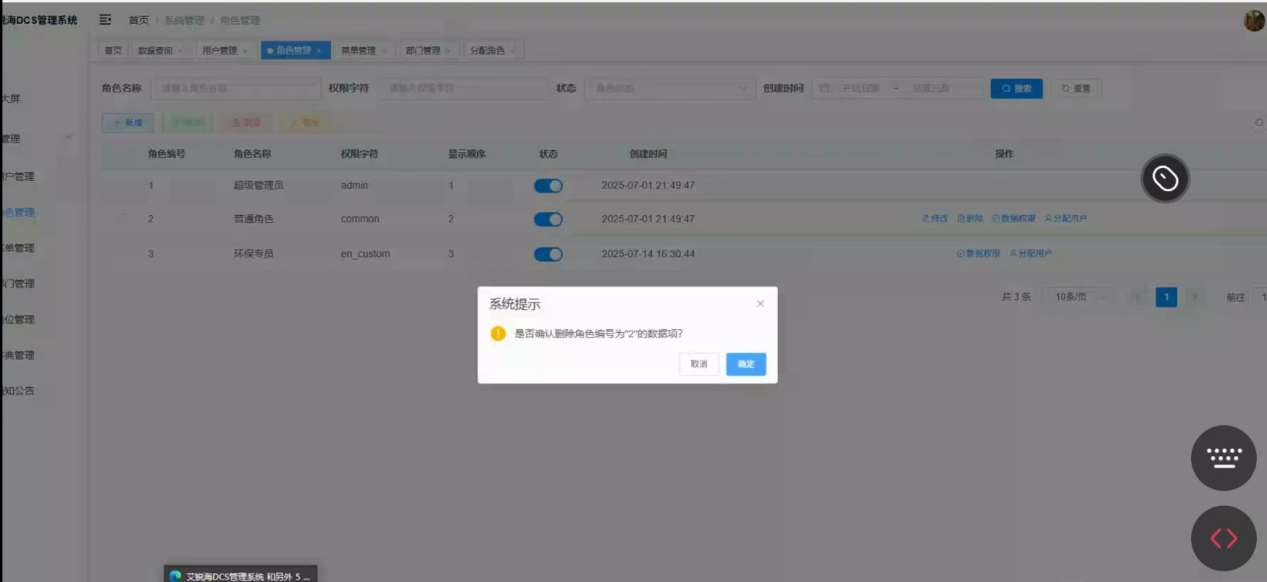The height and width of the screenshot is (582, 1267).
Task: Select the active 角色管理 tab
Action: 295,50
